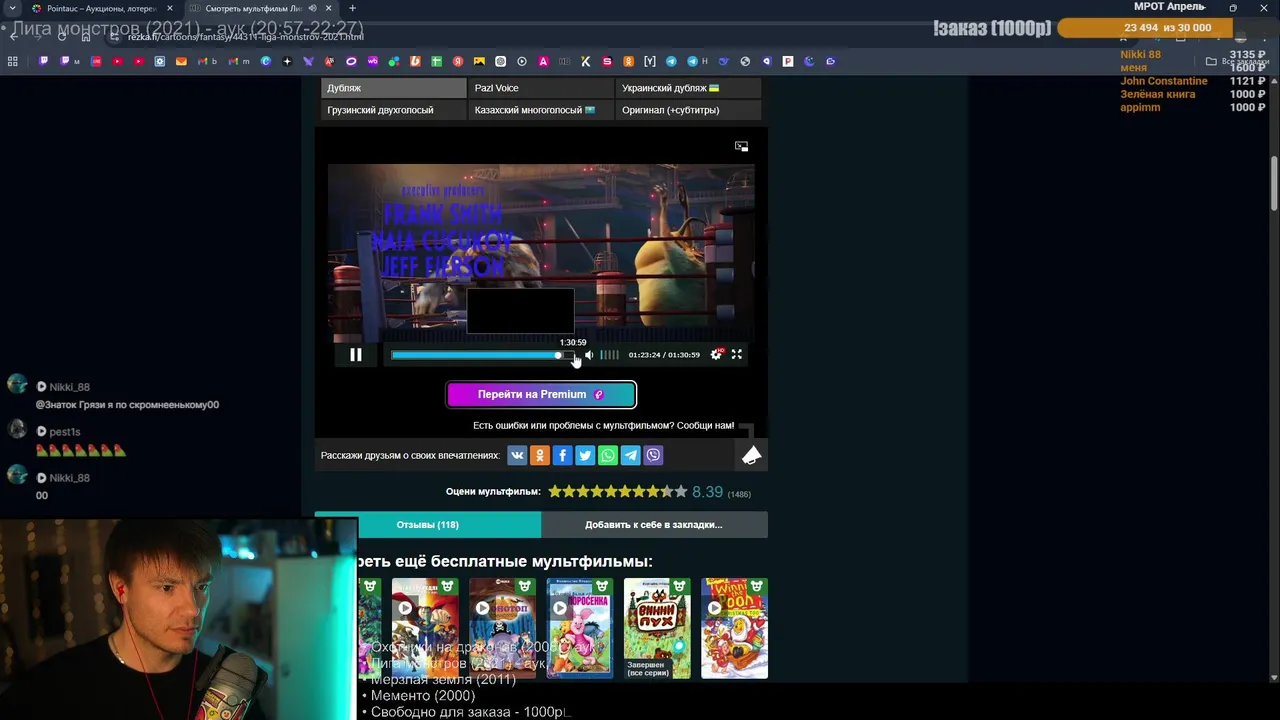The height and width of the screenshot is (720, 1280).
Task: Share via the Viber icon
Action: [653, 455]
